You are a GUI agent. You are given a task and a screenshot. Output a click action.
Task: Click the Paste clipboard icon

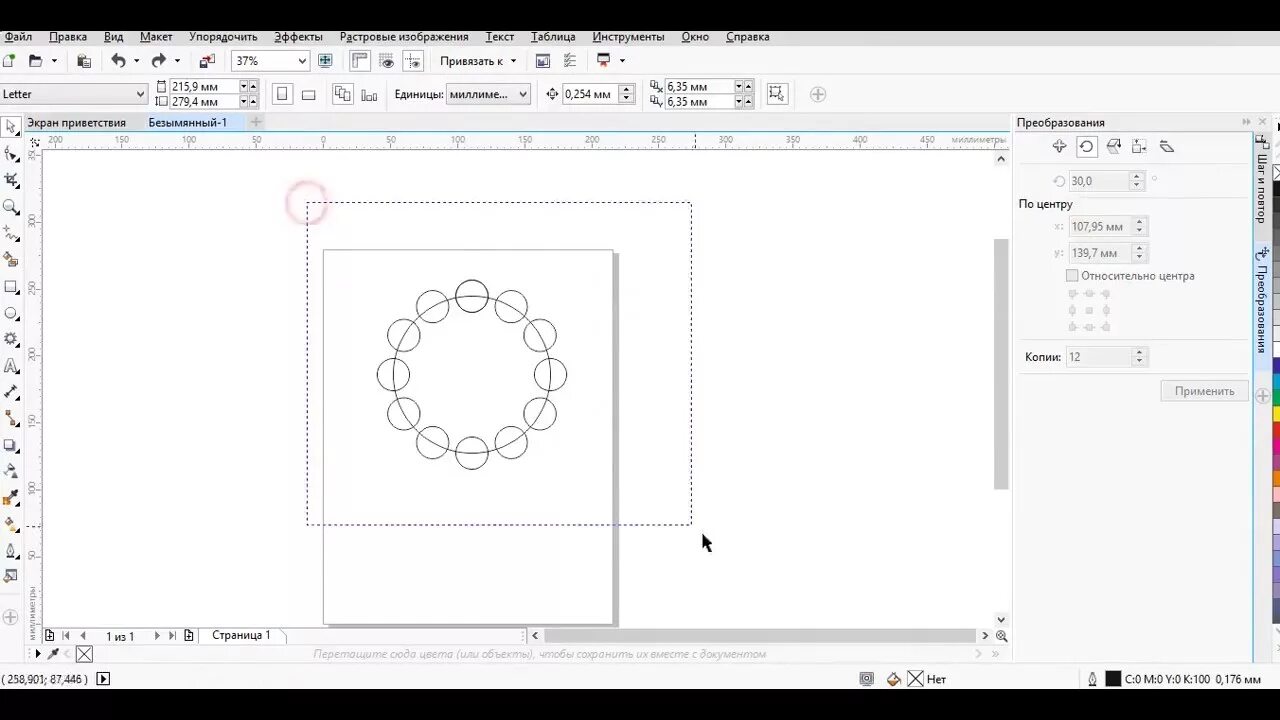click(84, 61)
